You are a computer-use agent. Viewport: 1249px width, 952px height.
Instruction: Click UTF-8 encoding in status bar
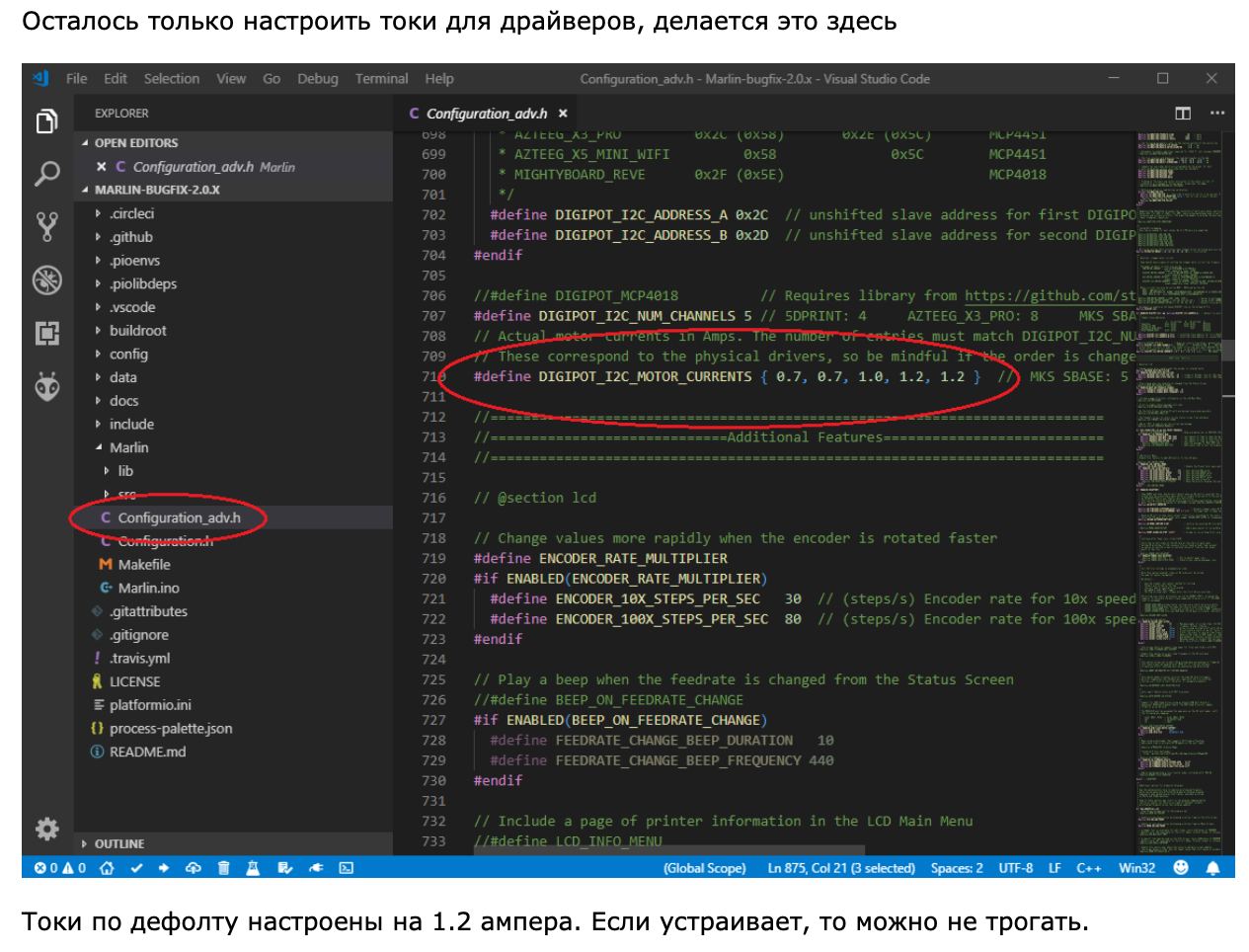tap(1016, 868)
